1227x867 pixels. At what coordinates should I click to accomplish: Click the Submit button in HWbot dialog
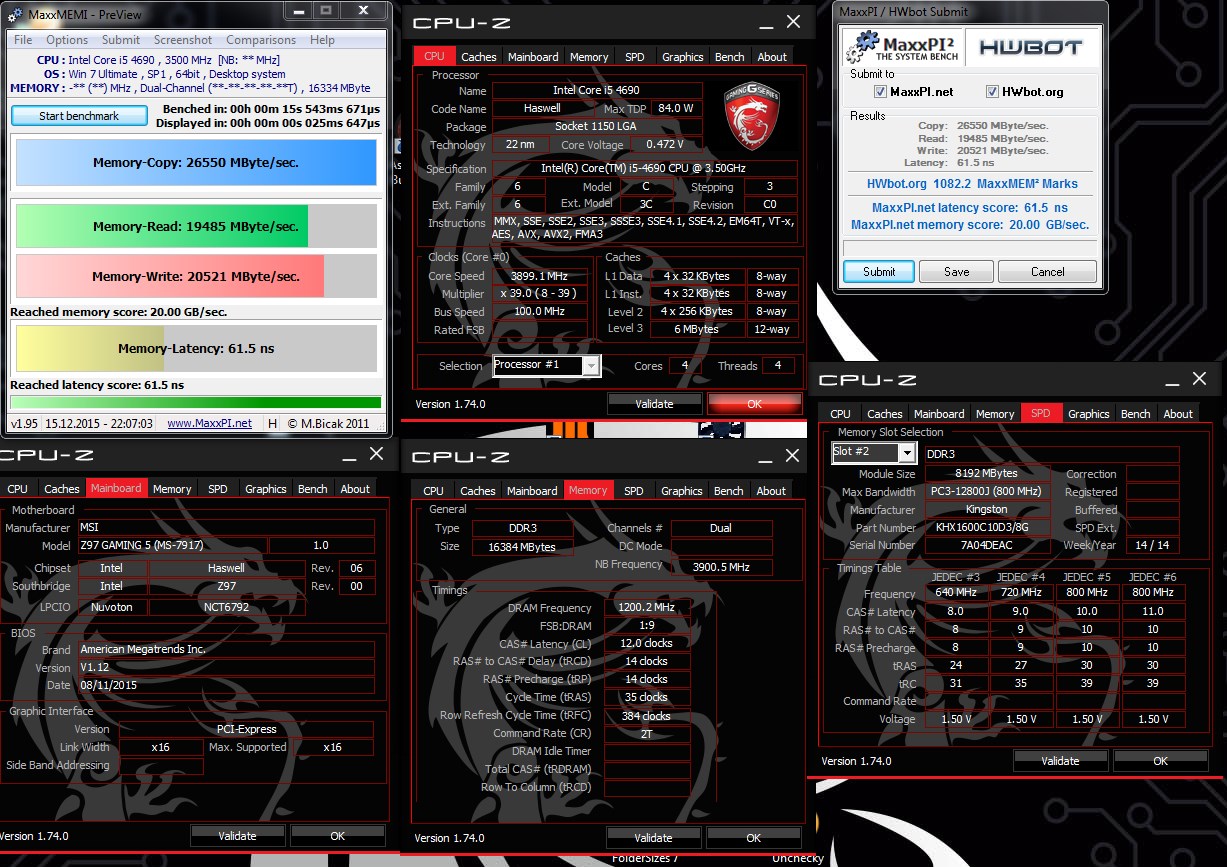coord(879,271)
